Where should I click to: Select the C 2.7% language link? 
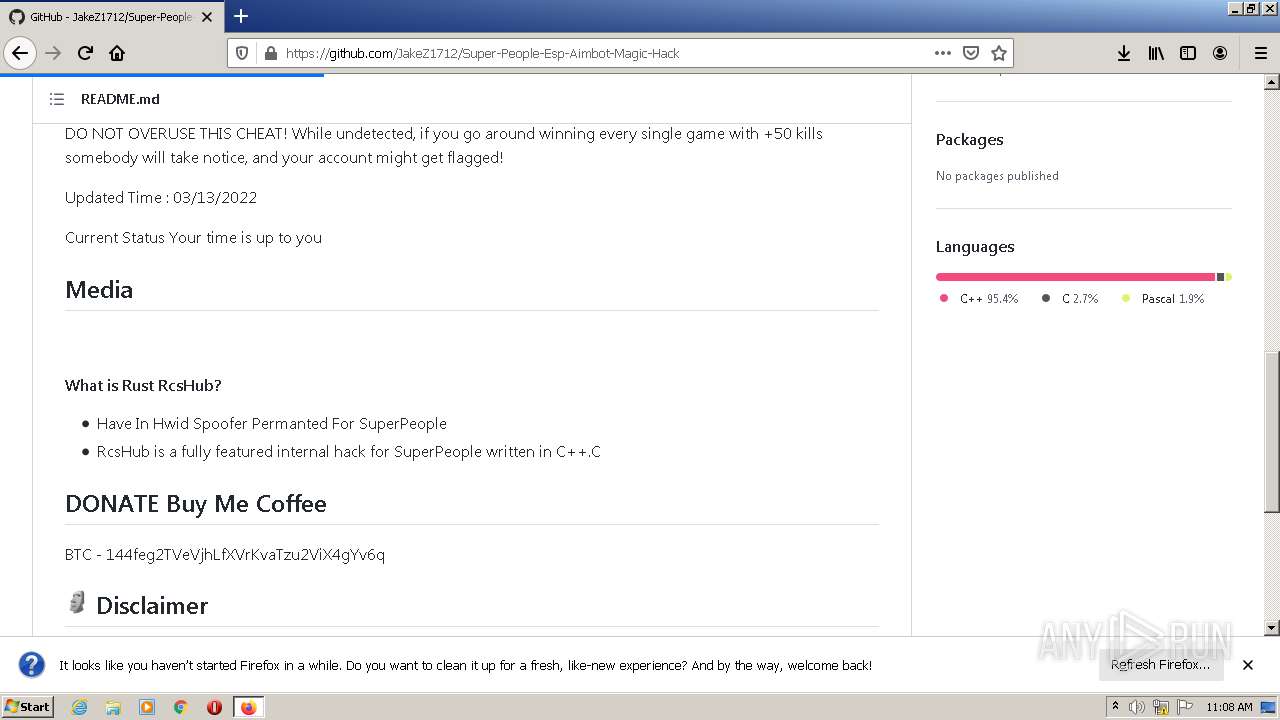point(1070,299)
